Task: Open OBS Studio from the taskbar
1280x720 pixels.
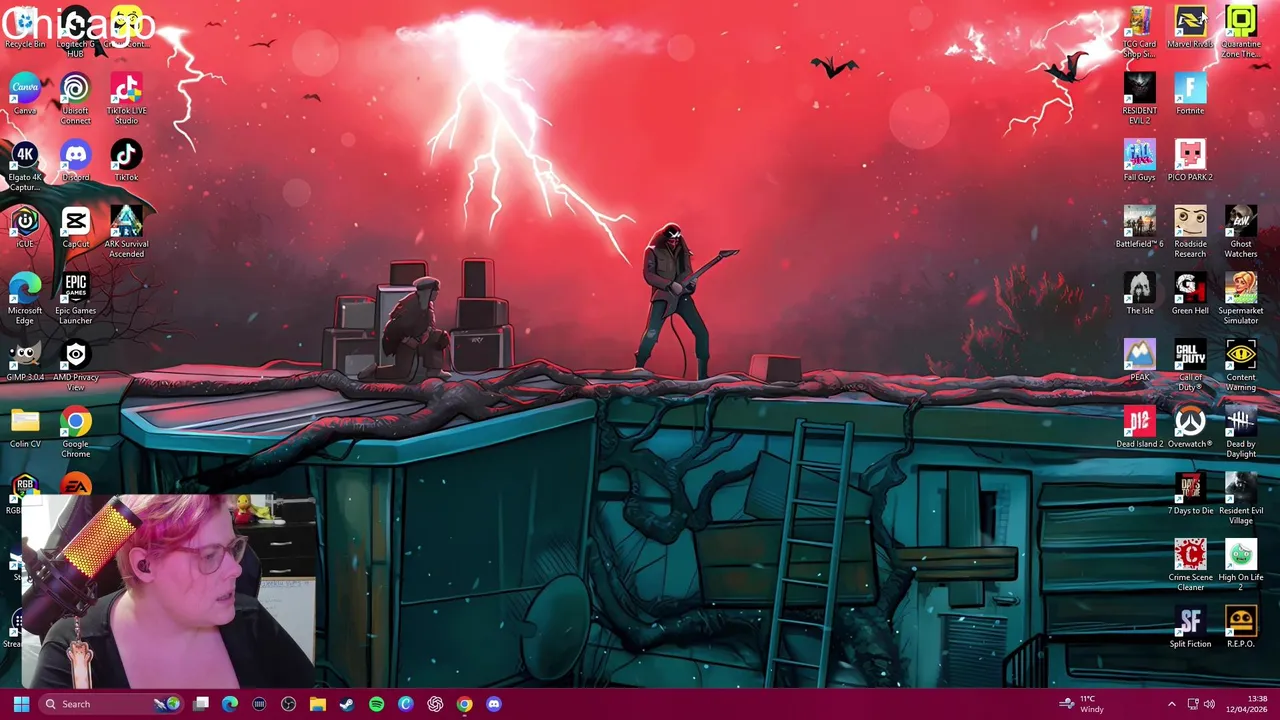Action: pyautogui.click(x=288, y=704)
